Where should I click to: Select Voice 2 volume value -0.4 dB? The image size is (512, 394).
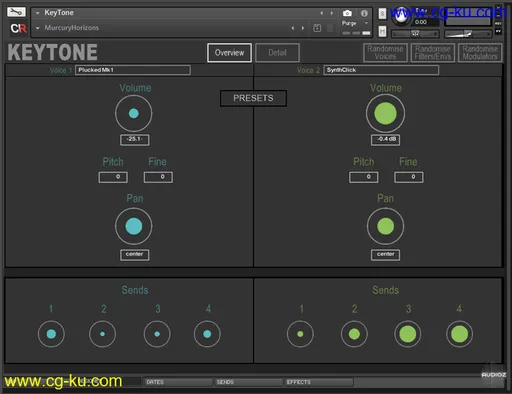click(x=386, y=140)
